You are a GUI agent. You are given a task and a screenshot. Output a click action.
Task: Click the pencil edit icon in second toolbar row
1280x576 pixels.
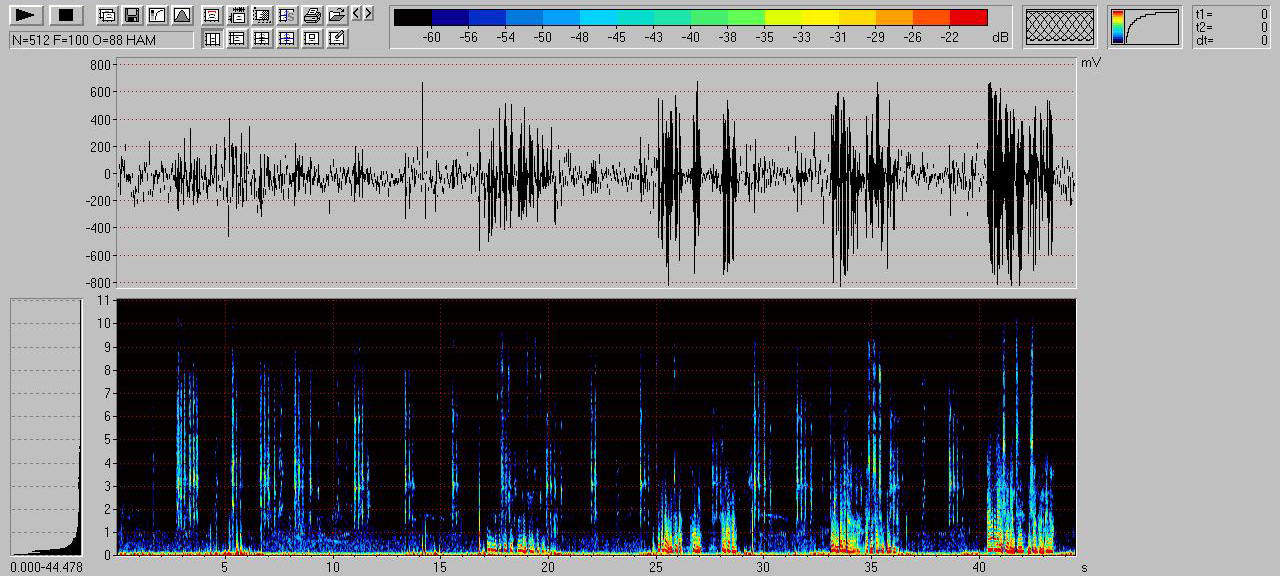tap(337, 39)
